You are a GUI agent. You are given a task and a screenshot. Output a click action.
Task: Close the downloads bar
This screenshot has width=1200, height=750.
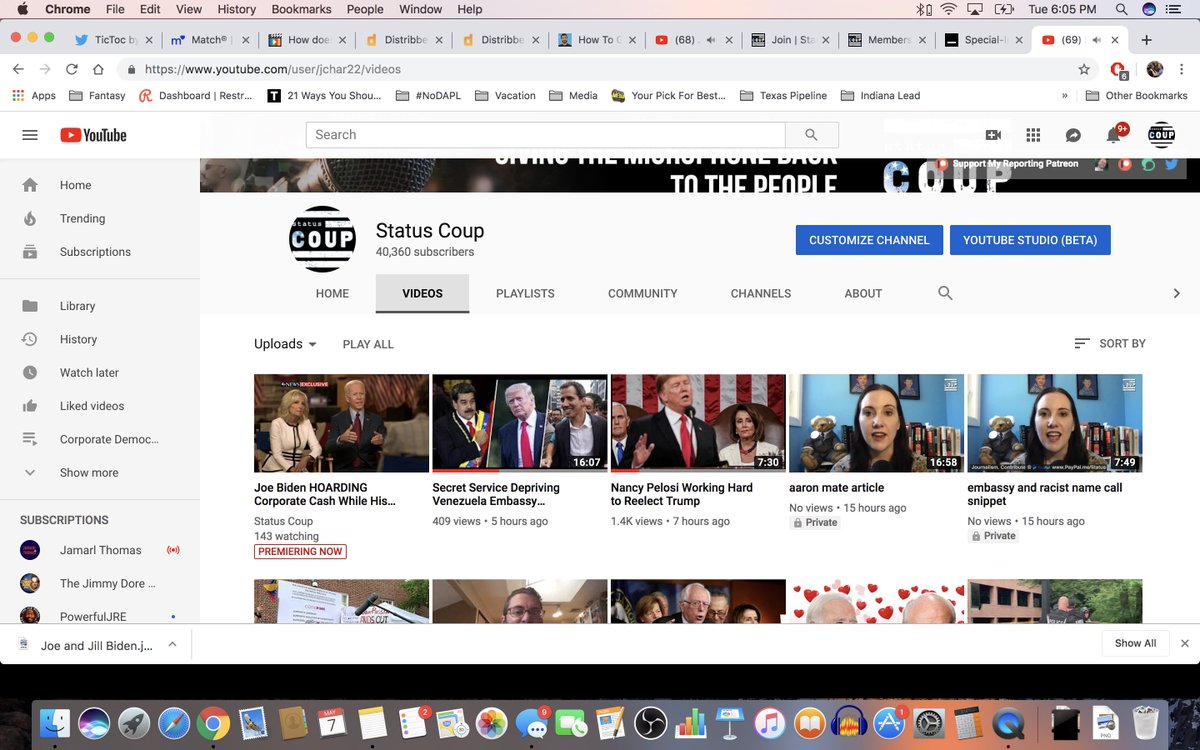click(x=1185, y=643)
